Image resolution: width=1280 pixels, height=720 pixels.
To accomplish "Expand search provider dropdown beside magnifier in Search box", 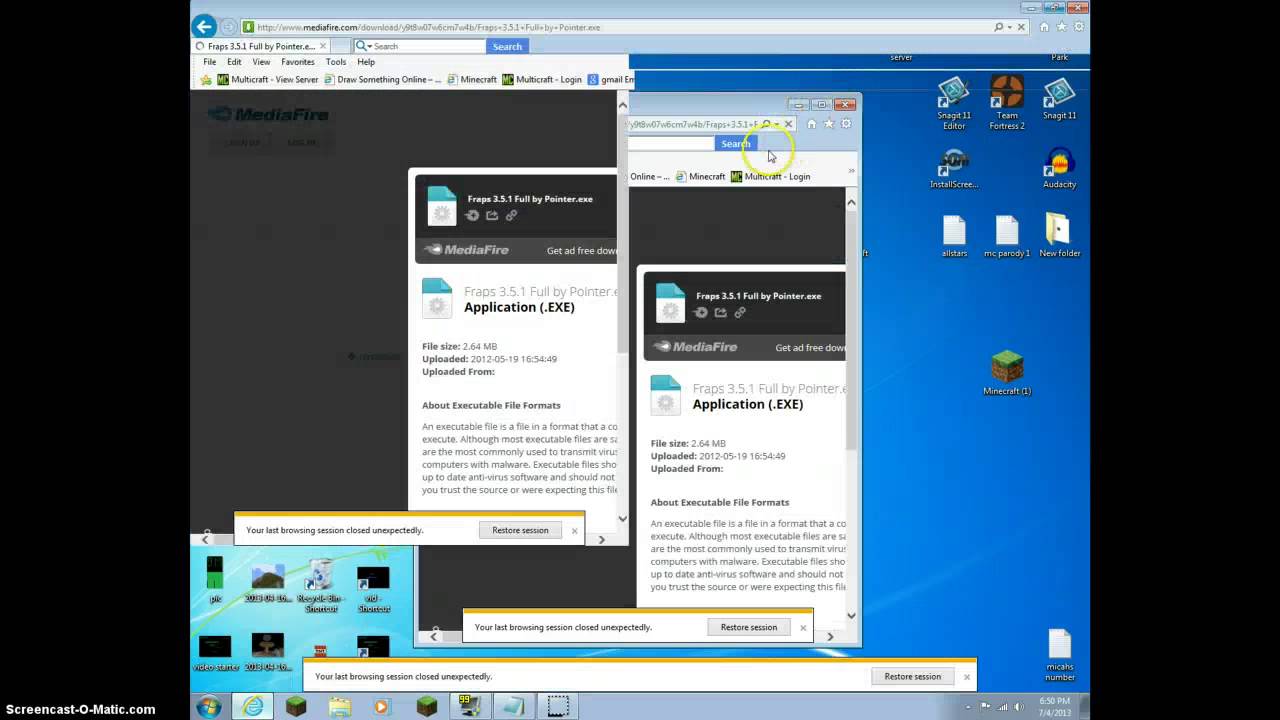I will tap(368, 46).
